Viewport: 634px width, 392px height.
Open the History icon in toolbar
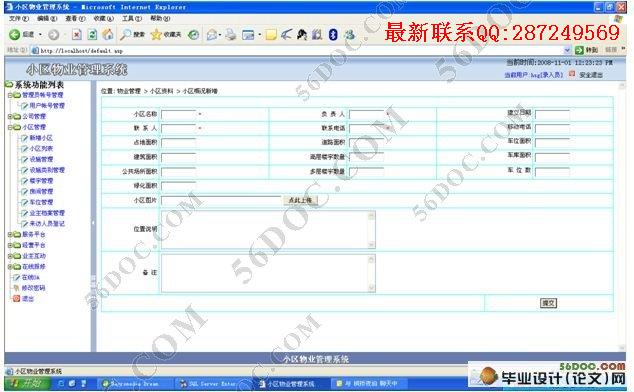pyautogui.click(x=194, y=35)
